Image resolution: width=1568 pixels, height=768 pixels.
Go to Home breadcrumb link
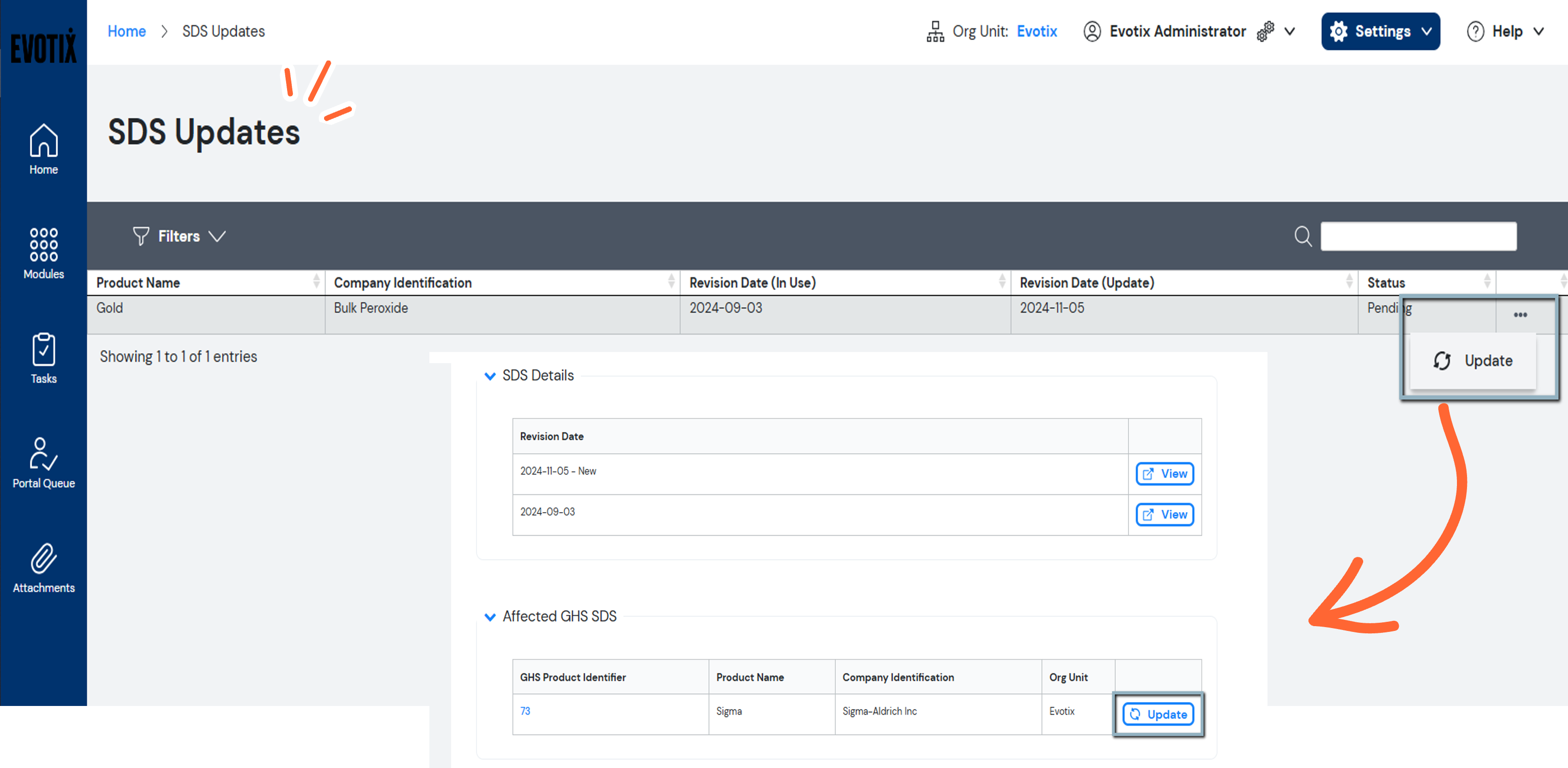(x=126, y=31)
